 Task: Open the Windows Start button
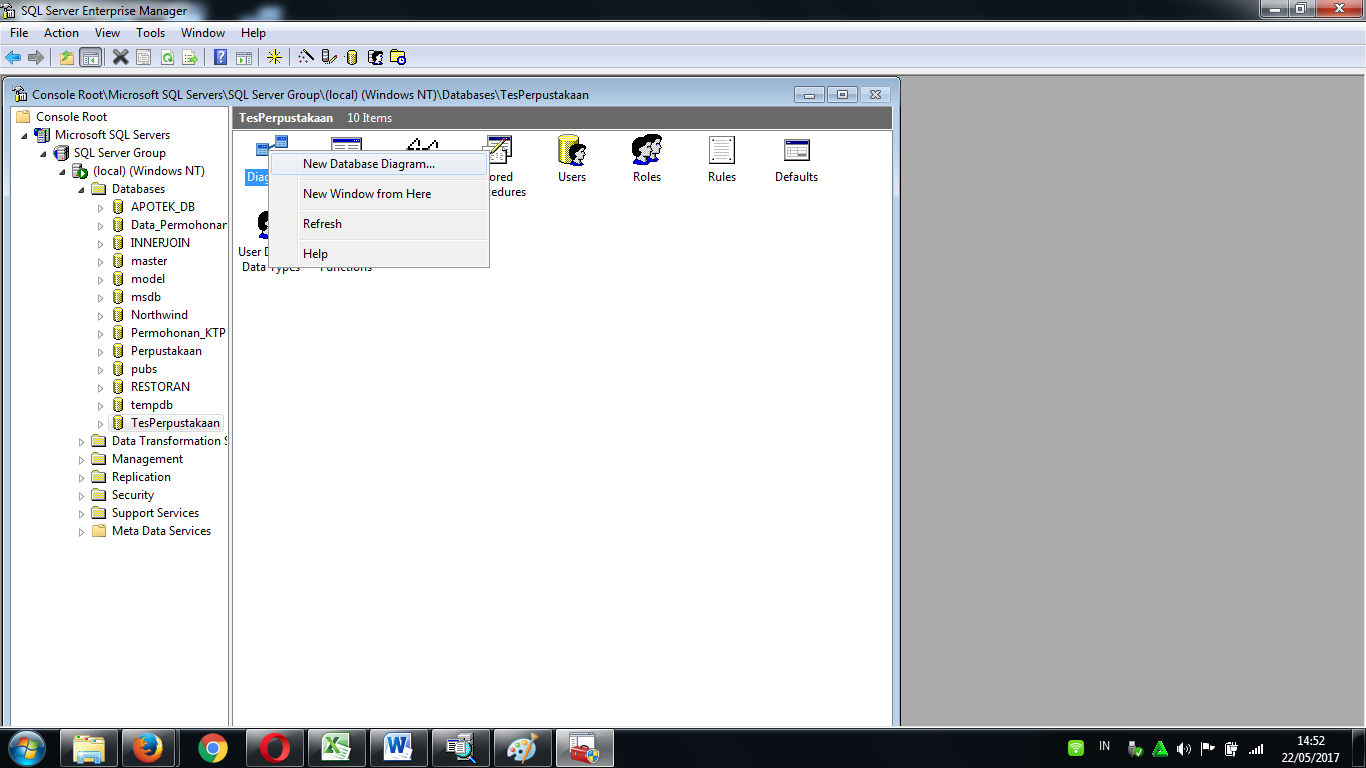pos(26,748)
